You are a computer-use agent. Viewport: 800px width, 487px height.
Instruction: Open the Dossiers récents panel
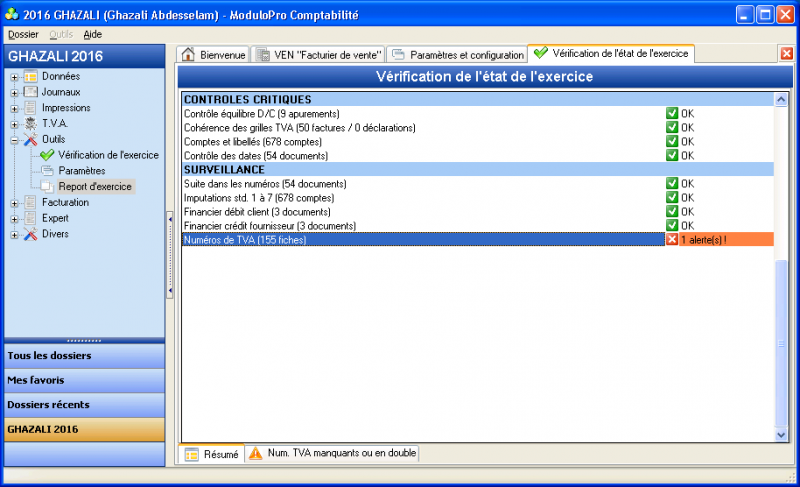(84, 405)
